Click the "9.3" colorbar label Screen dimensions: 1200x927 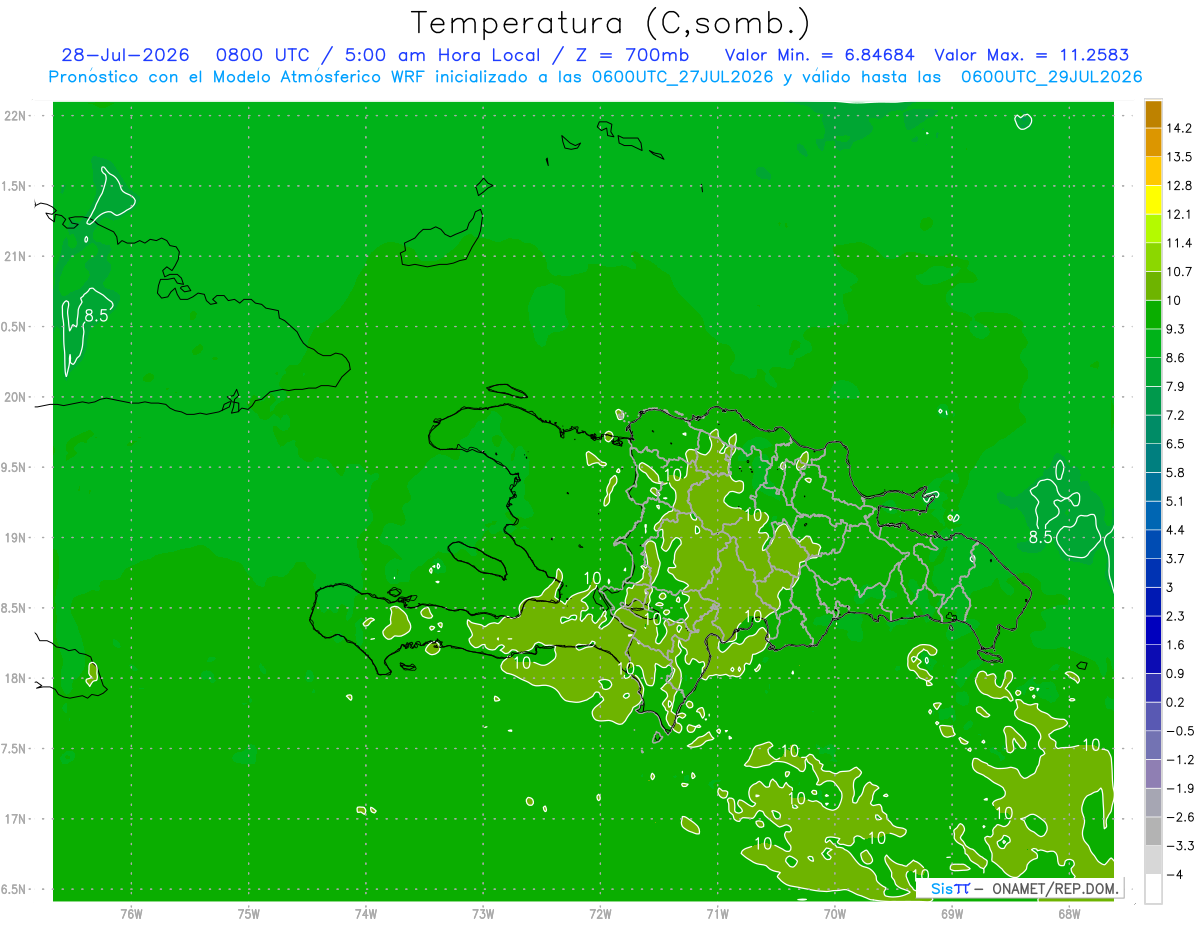[1176, 329]
